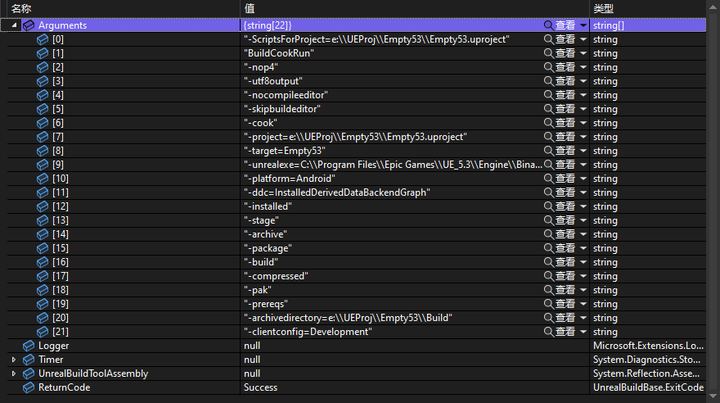
Task: Click 查看 text on the "-stage" row
Action: tap(565, 220)
